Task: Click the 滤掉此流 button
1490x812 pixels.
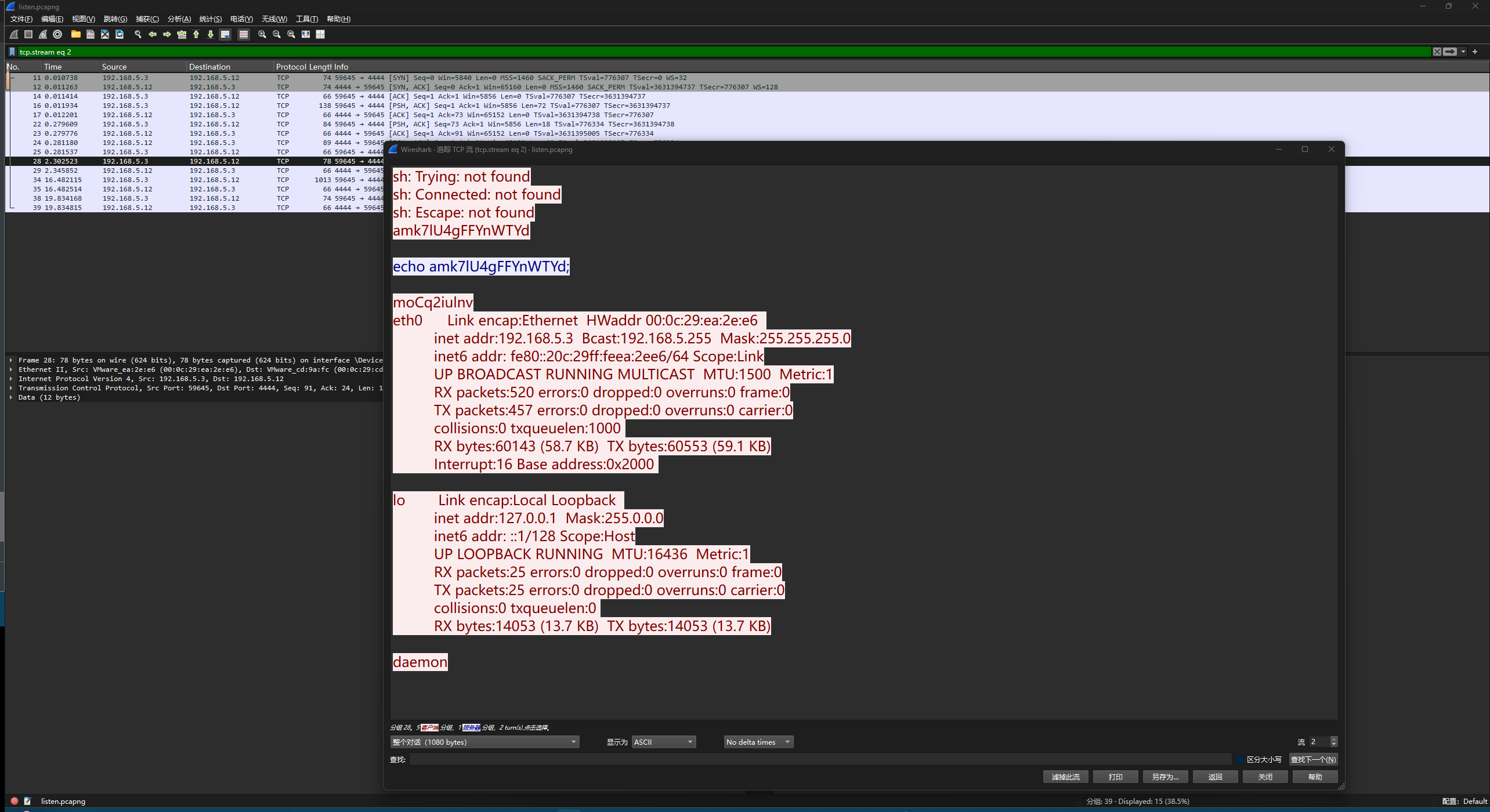Action: point(1065,777)
